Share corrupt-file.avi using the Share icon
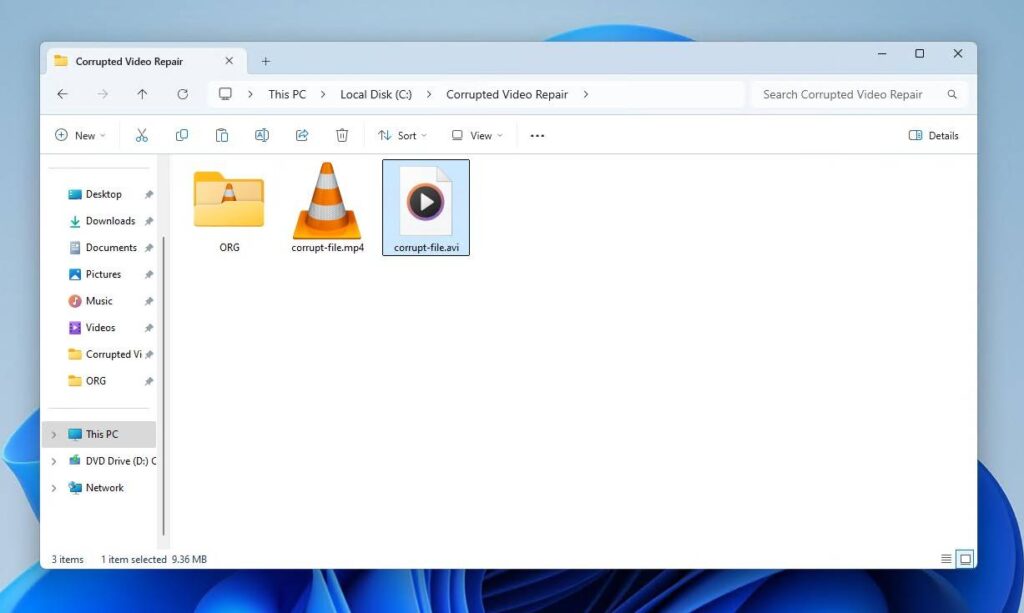This screenshot has width=1024, height=613. [x=302, y=135]
